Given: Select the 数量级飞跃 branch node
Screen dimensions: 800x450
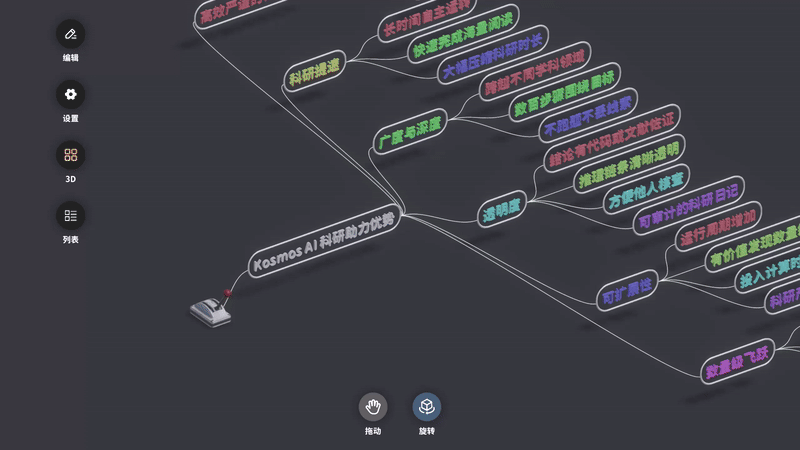Looking at the screenshot, I should [739, 361].
